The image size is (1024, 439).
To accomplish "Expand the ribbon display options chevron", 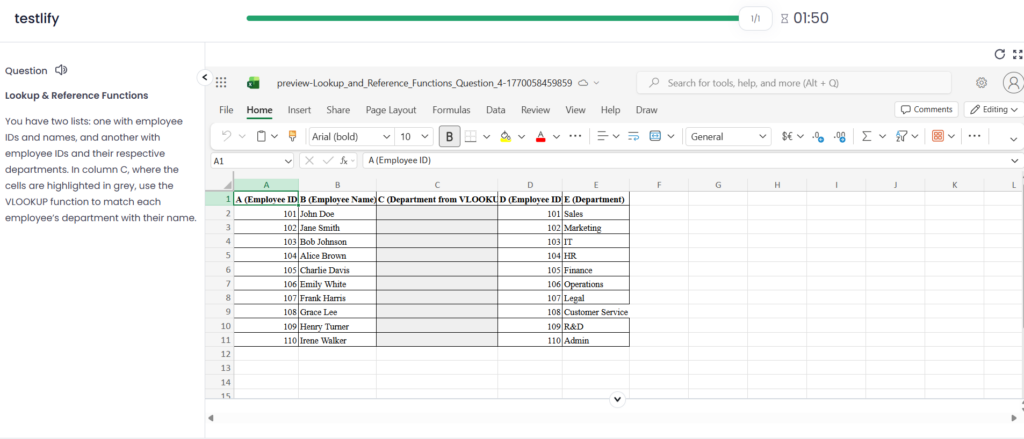I will pos(1014,138).
